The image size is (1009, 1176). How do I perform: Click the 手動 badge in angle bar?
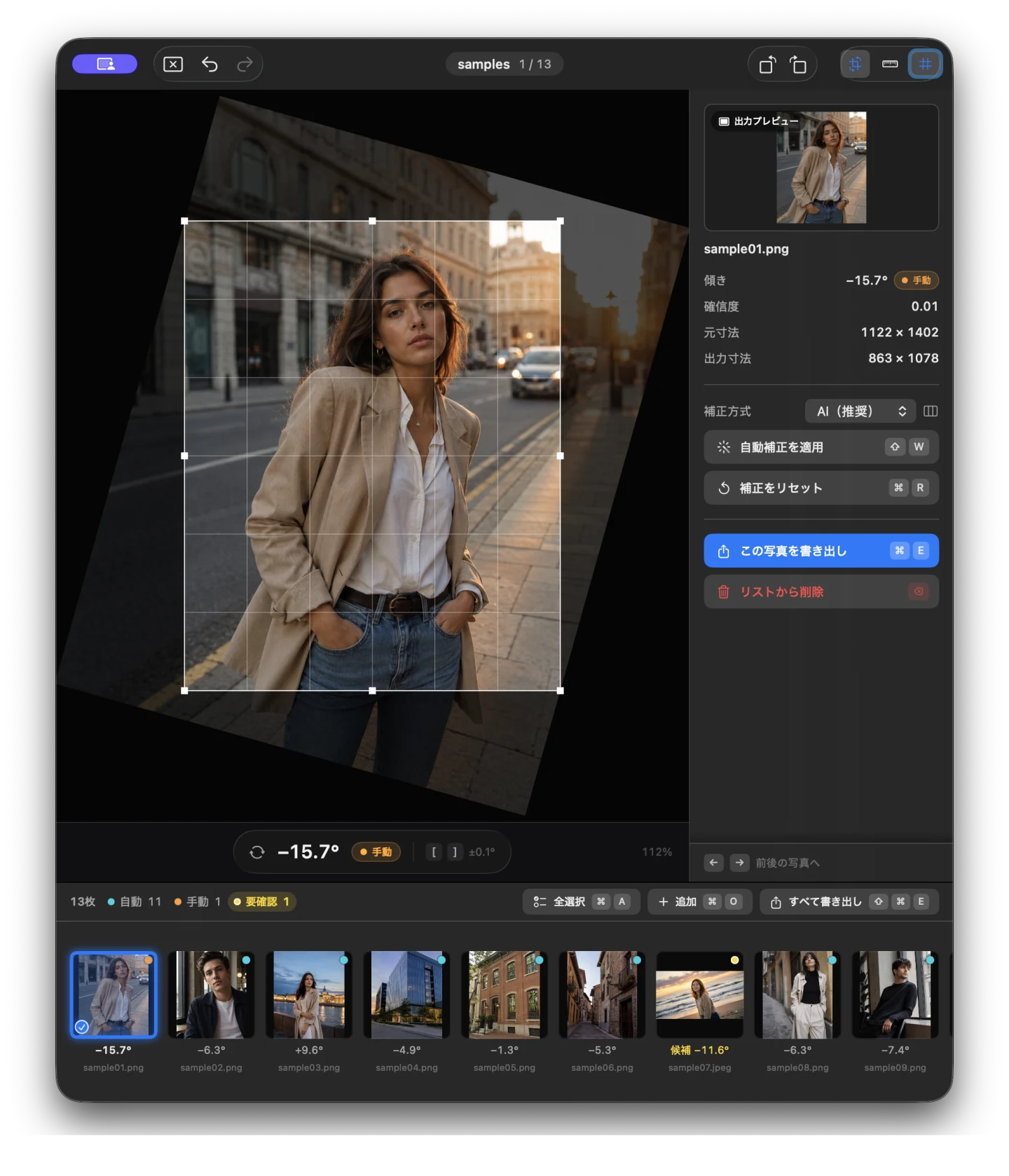tap(376, 852)
